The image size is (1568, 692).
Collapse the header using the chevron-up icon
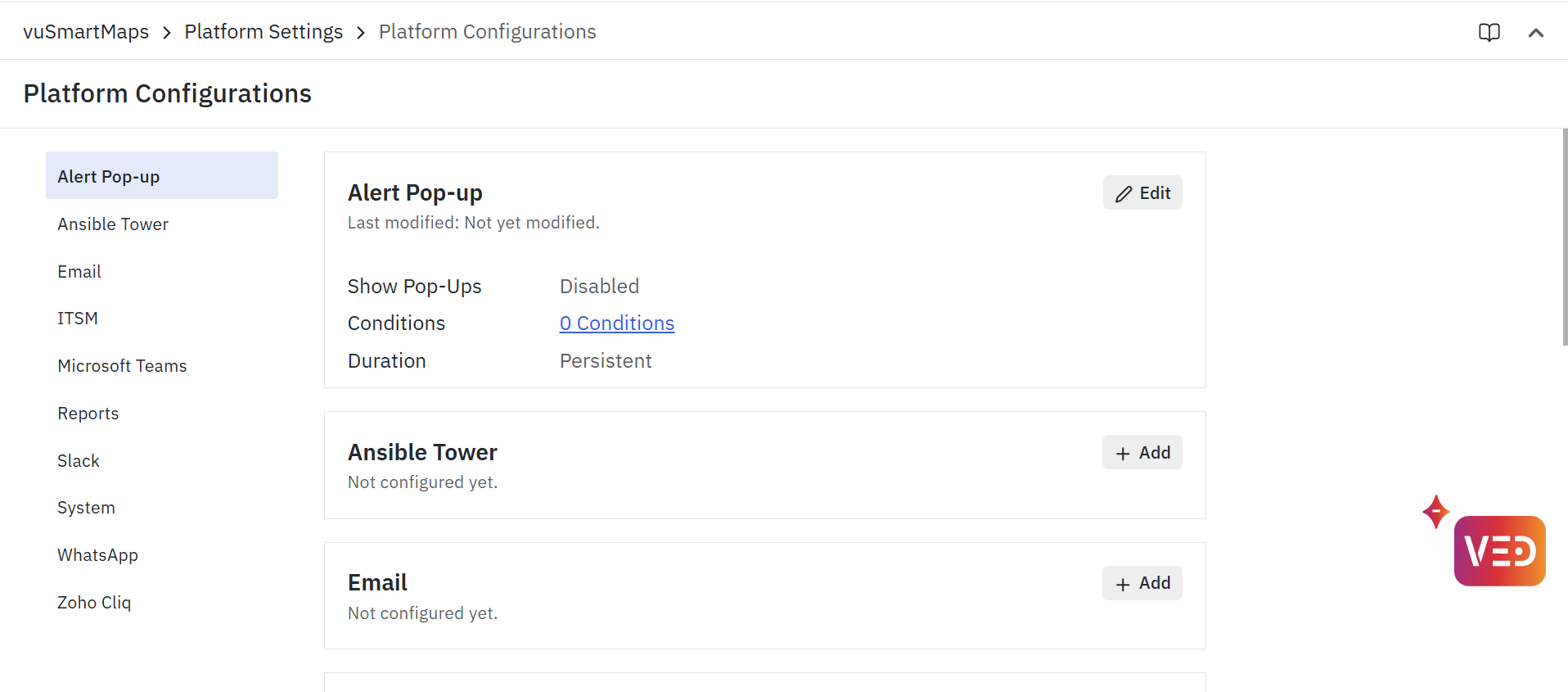pyautogui.click(x=1535, y=33)
